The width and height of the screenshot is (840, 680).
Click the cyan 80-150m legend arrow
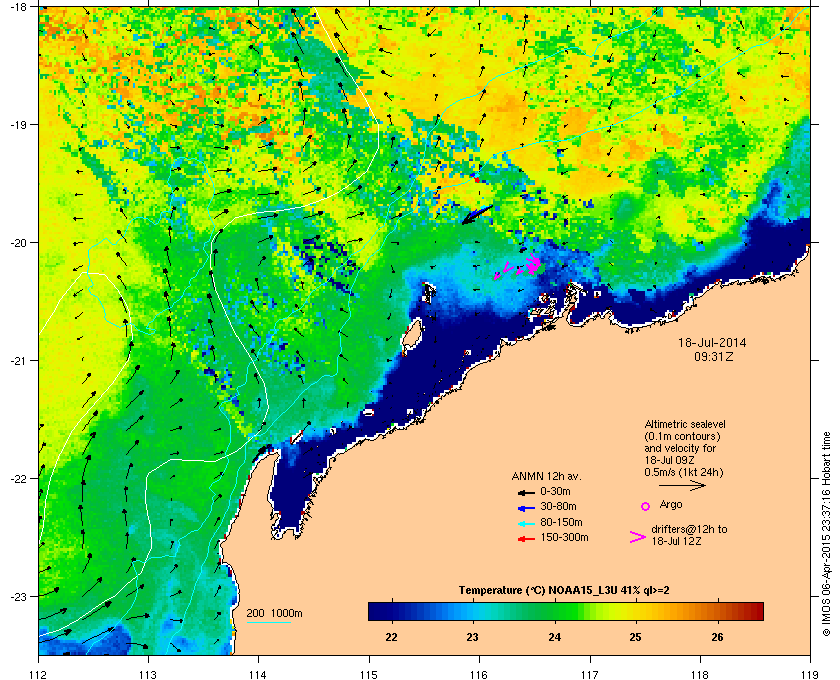[526, 524]
